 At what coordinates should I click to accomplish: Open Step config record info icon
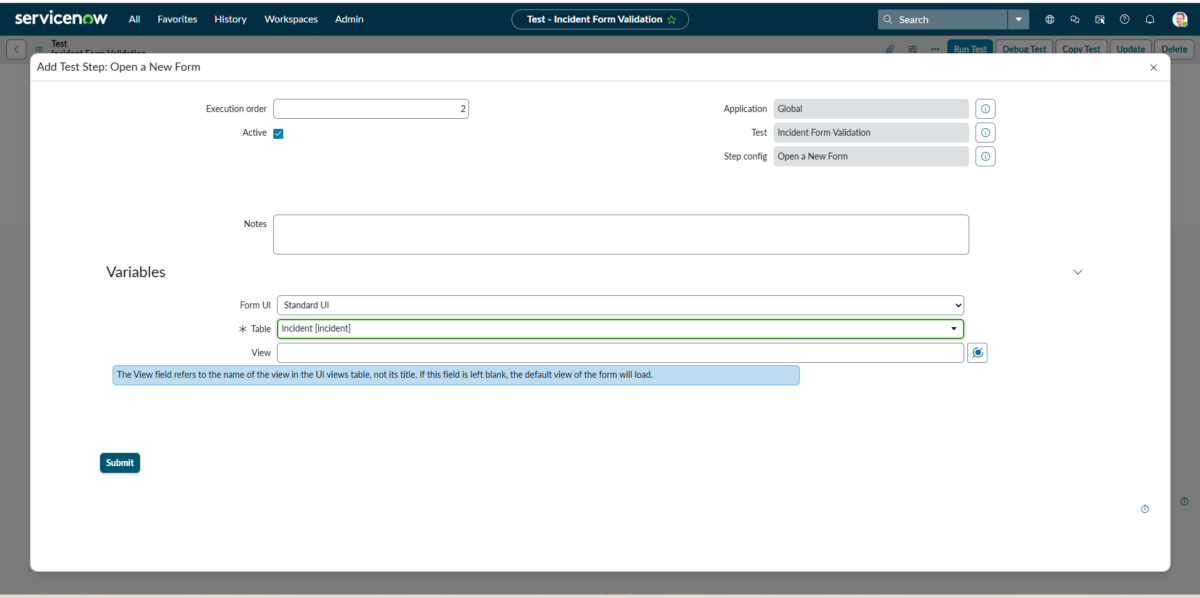[985, 157]
